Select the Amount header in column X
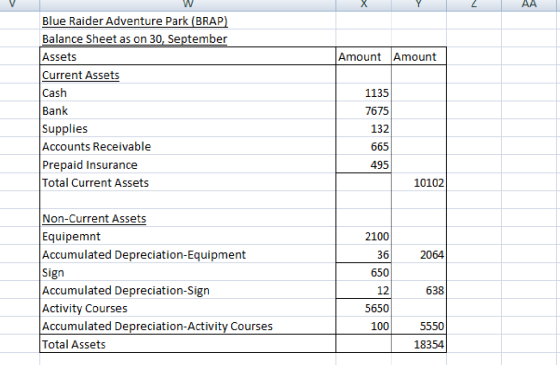 pyautogui.click(x=364, y=56)
